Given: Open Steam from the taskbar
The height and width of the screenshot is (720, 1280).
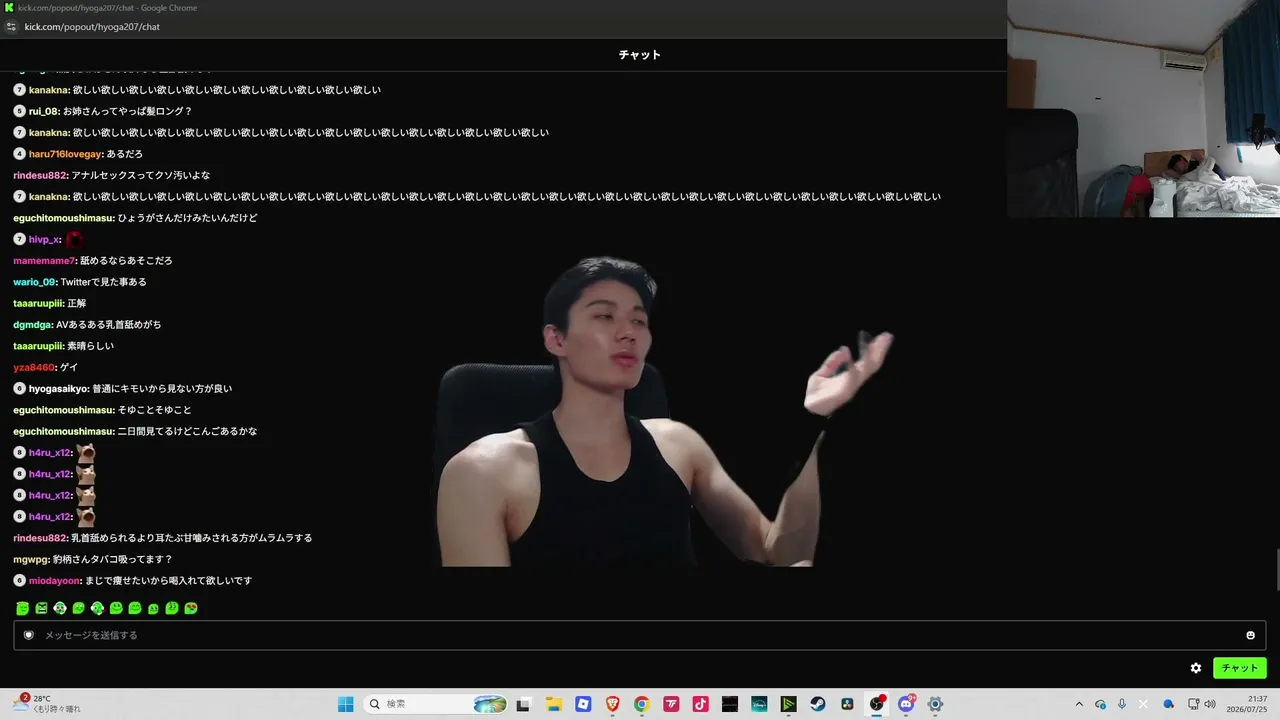Looking at the screenshot, I should 818,704.
